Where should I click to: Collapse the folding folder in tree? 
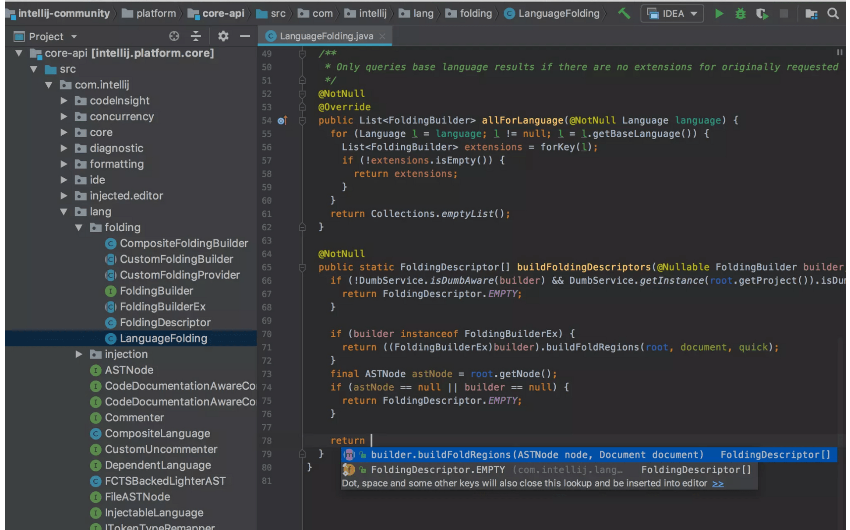[80, 228]
